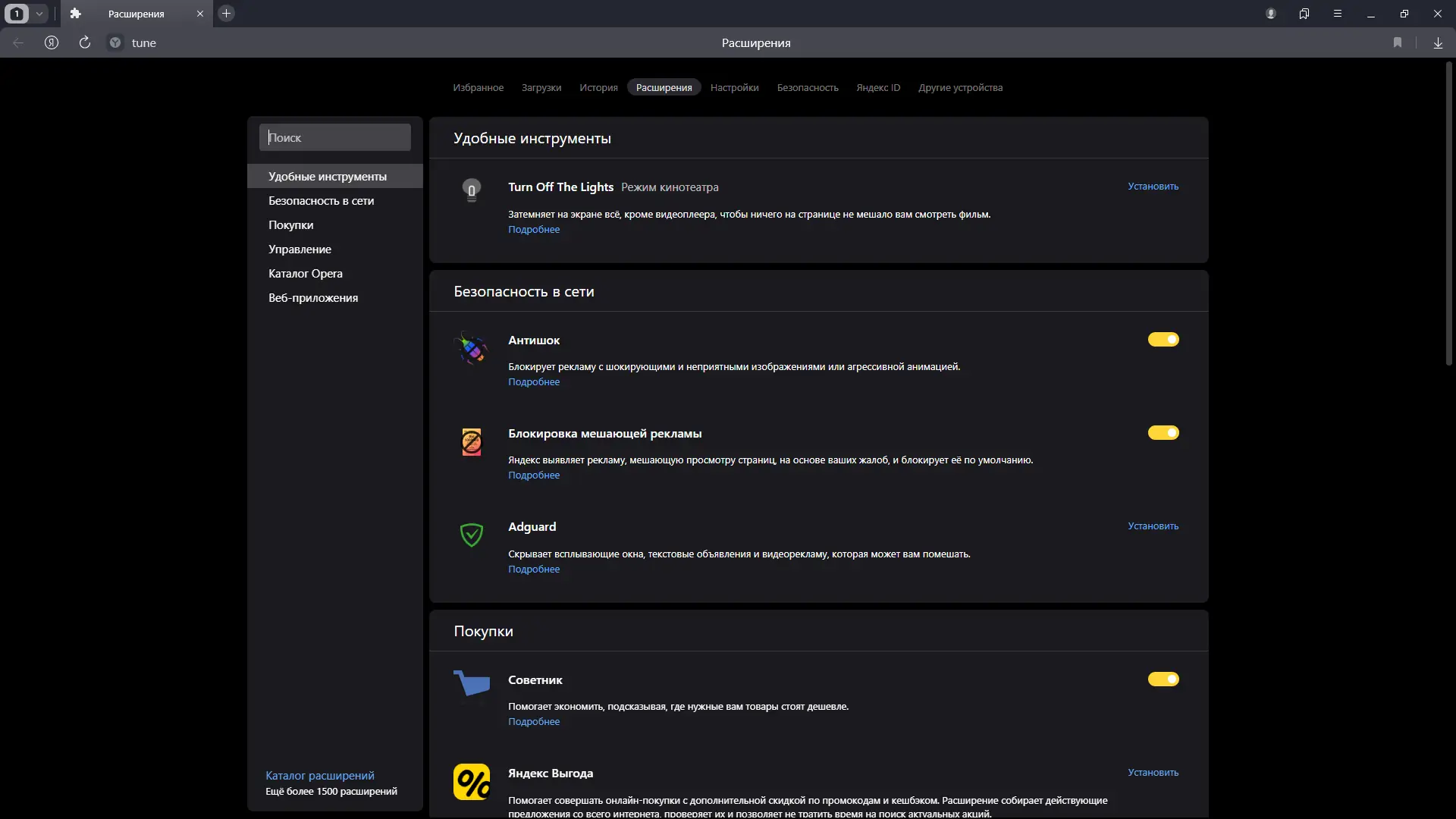Switch to the Настройки tab
This screenshot has width=1456, height=819.
(734, 88)
